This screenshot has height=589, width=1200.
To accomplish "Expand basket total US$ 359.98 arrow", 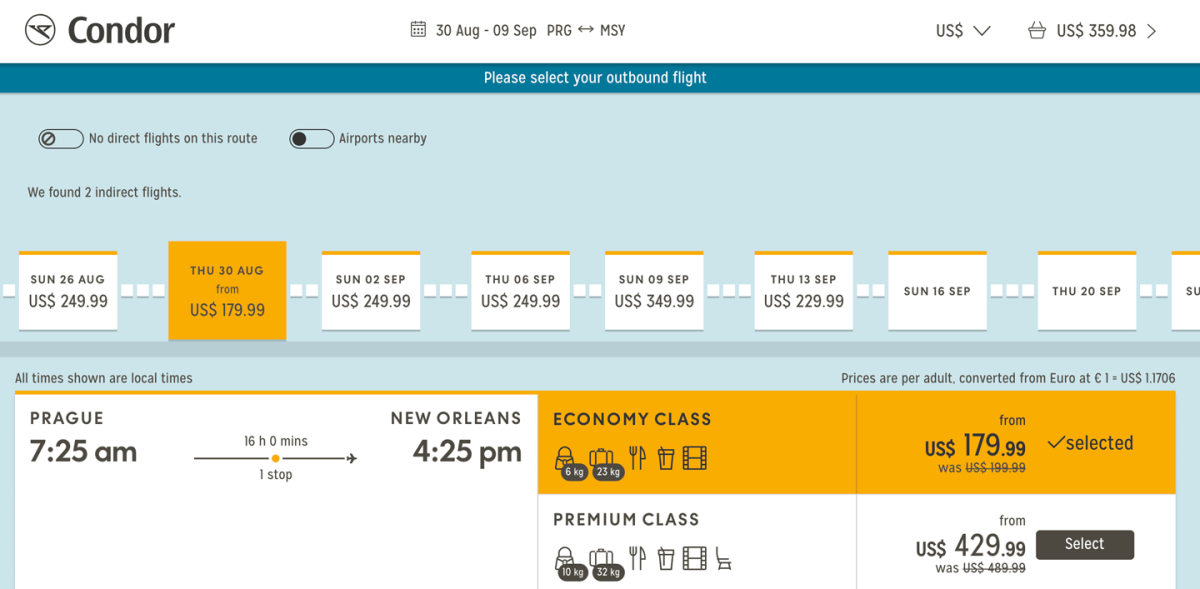I will [x=1152, y=31].
